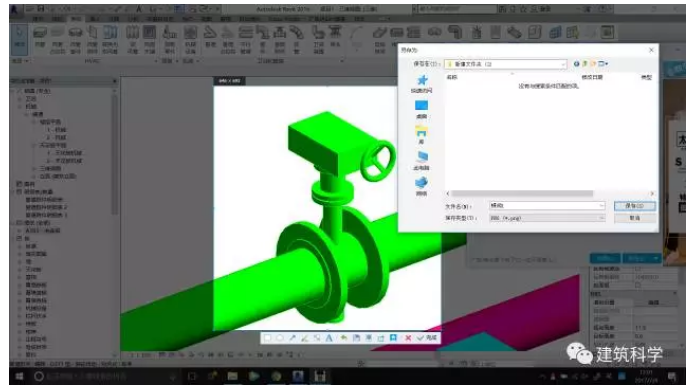
Task: Switch to the Insert ribbon tab
Action: click(x=95, y=19)
